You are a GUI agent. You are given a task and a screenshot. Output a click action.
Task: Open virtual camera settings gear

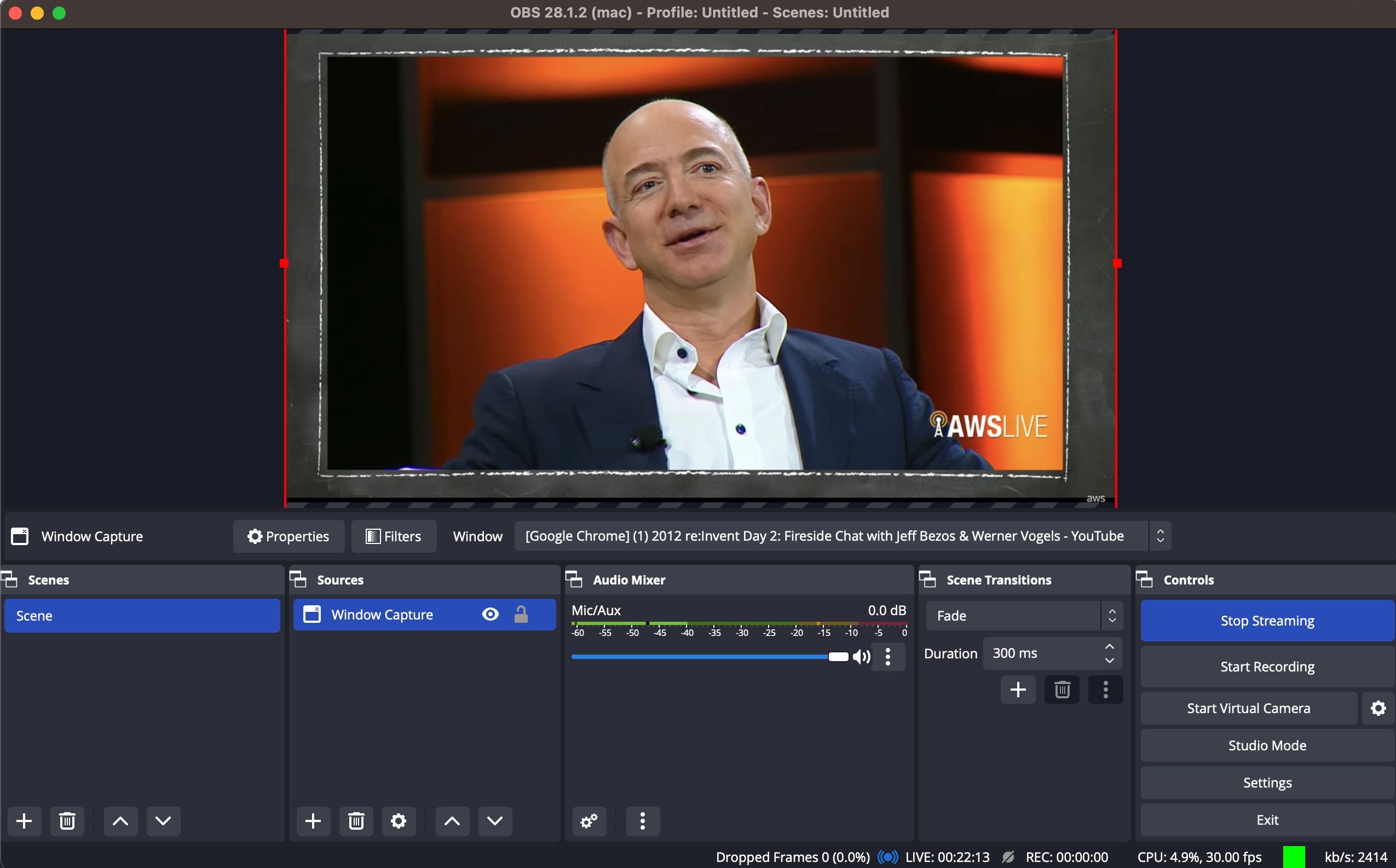pyautogui.click(x=1378, y=708)
